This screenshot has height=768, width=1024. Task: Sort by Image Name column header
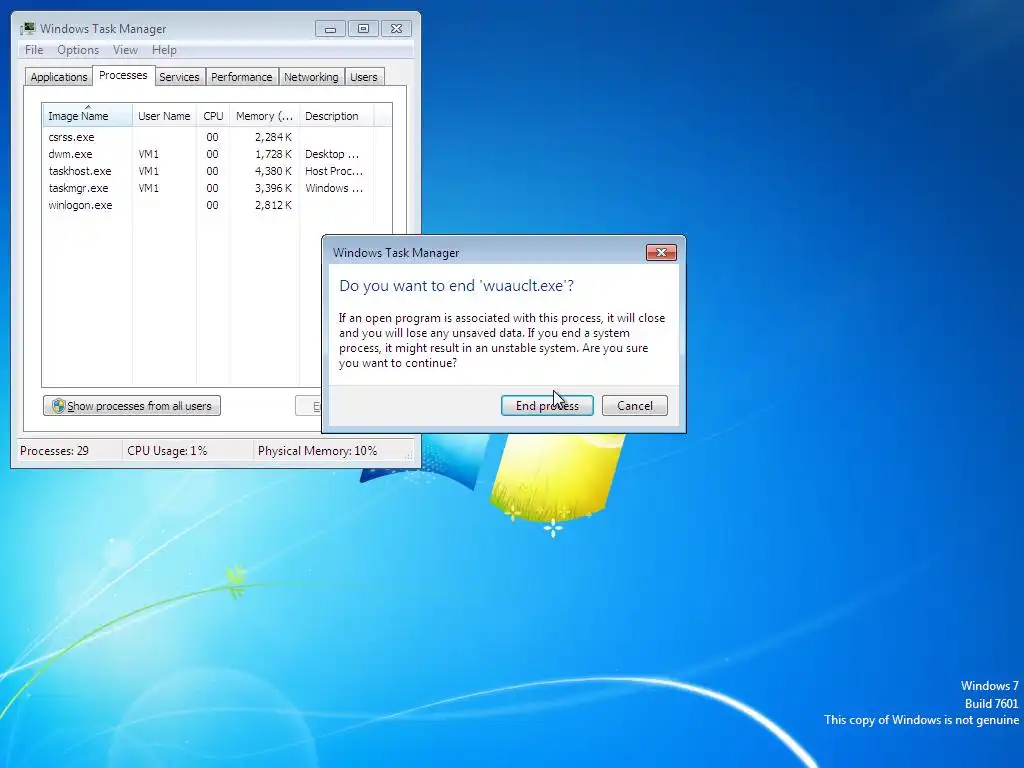coord(88,116)
